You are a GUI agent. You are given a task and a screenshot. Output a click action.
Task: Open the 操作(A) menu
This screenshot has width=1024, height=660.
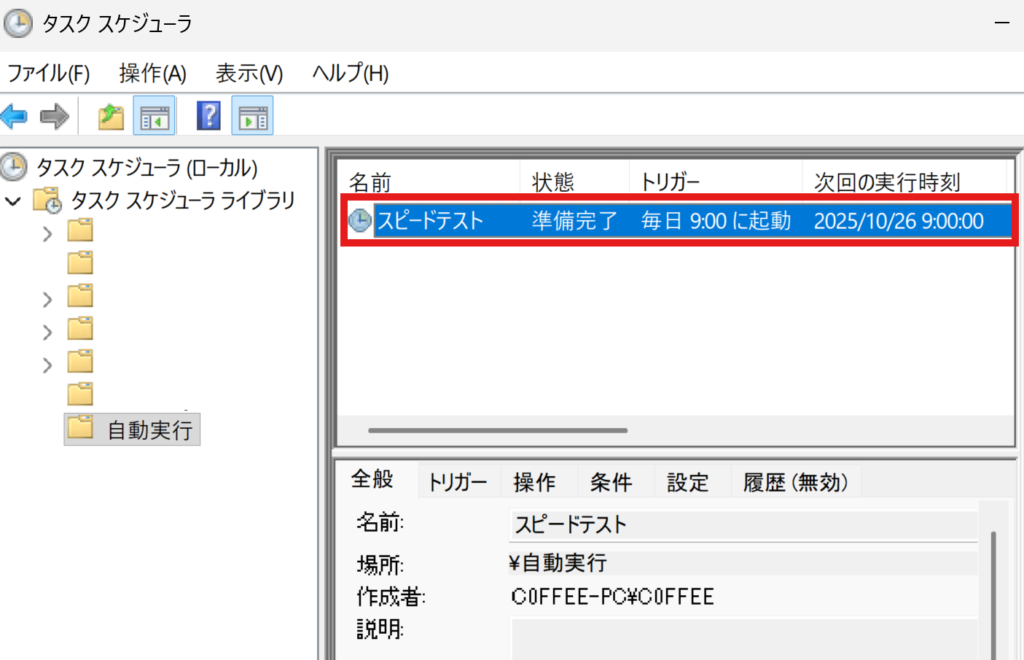click(x=152, y=73)
